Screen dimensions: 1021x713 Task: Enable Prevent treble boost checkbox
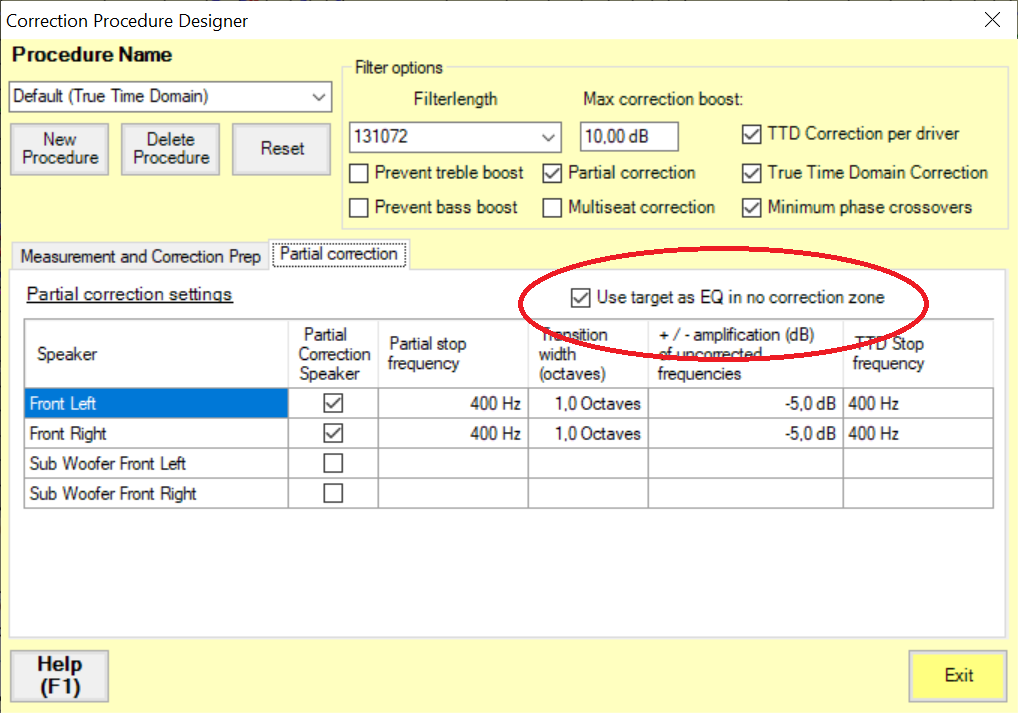tap(359, 173)
